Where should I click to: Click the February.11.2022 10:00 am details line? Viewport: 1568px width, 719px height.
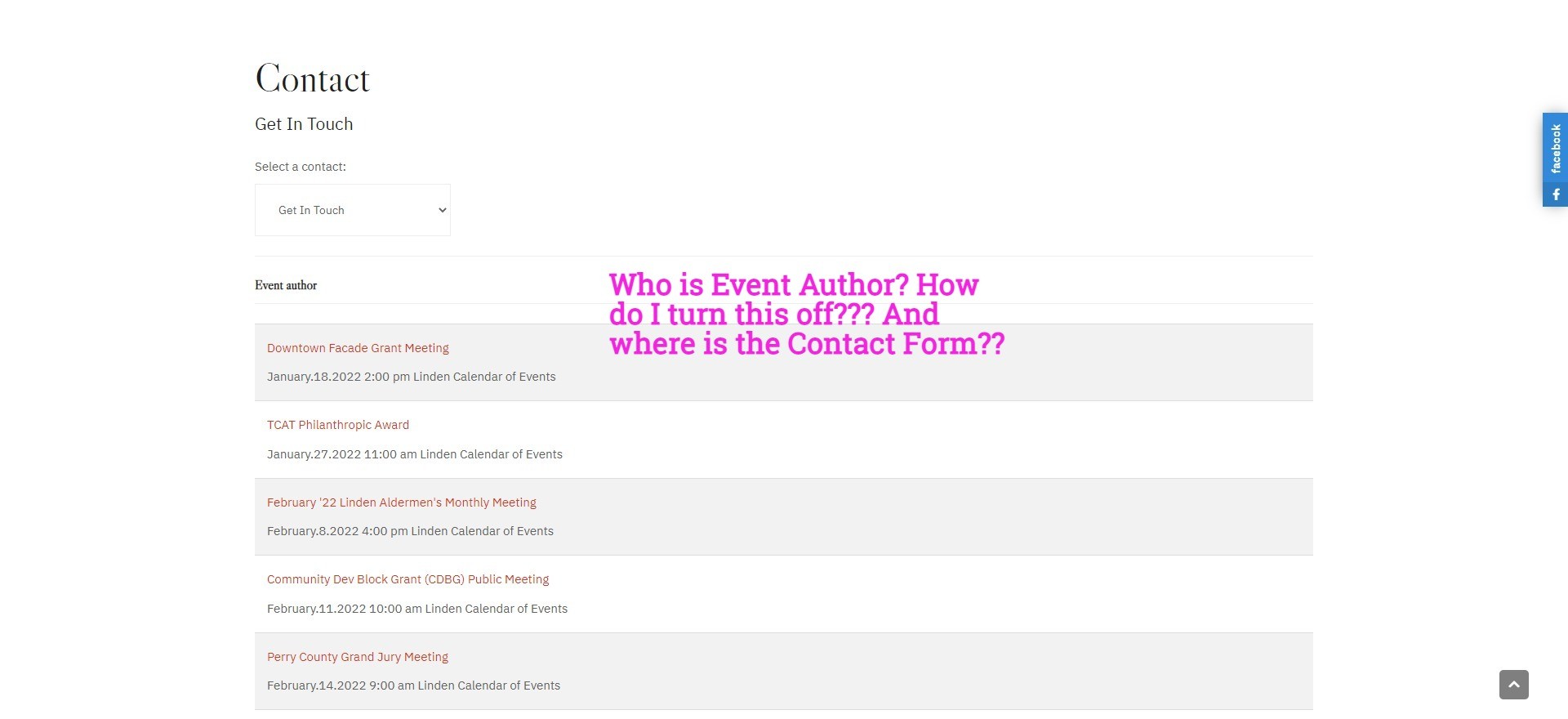pos(417,609)
